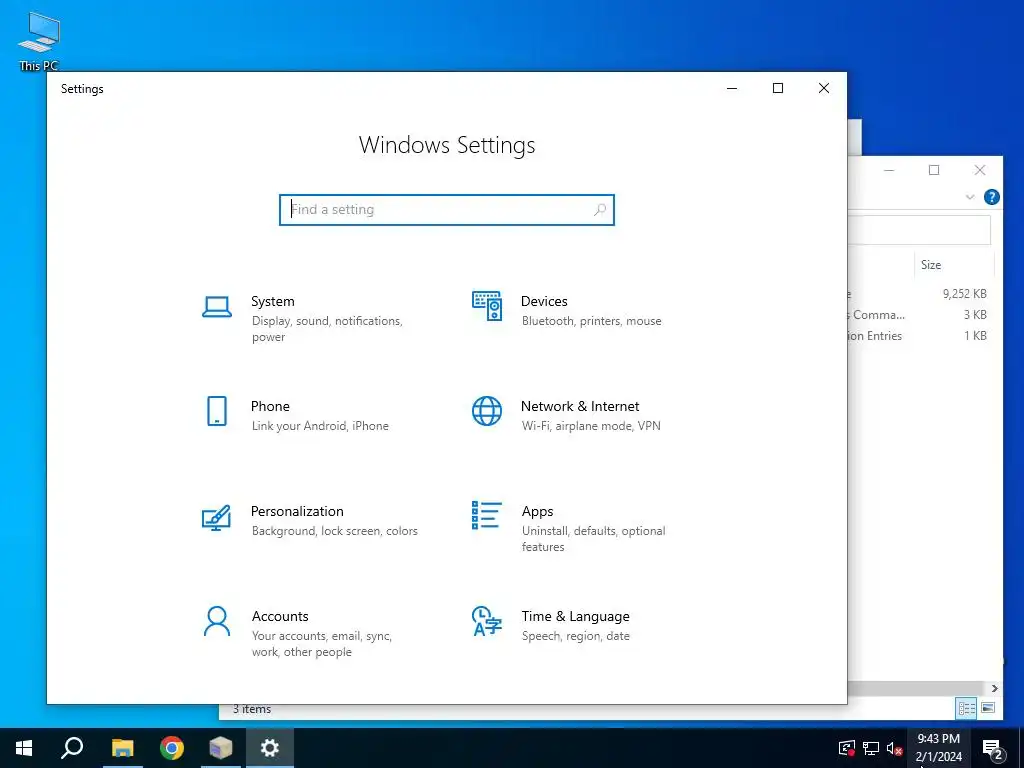The height and width of the screenshot is (768, 1024).
Task: Click the Settings gear on the taskbar
Action: pos(270,748)
